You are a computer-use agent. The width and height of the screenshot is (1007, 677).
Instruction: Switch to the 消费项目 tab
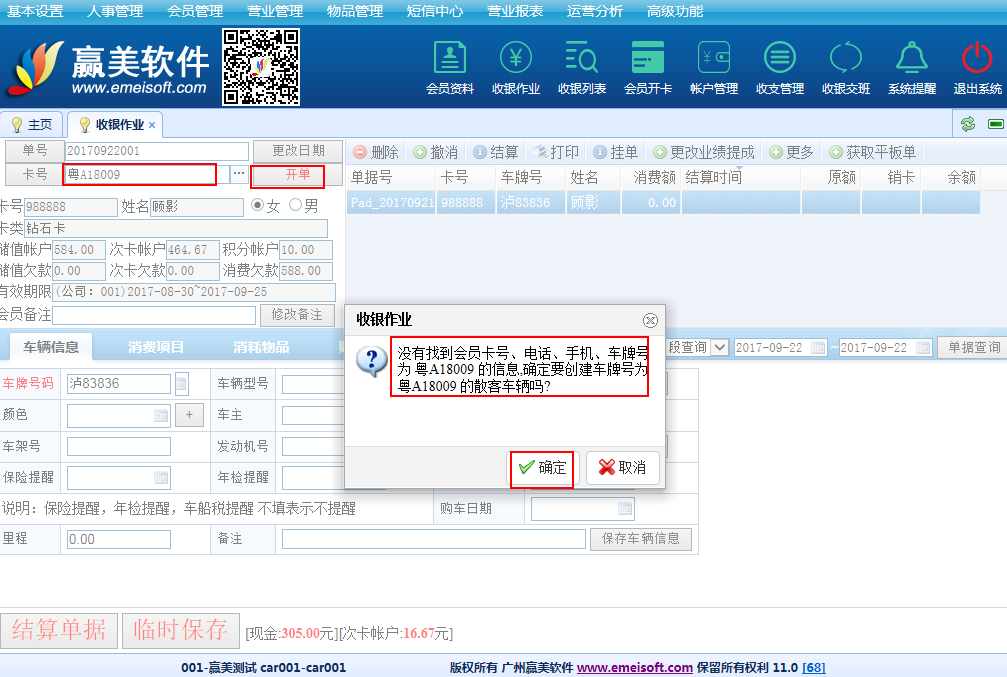156,348
